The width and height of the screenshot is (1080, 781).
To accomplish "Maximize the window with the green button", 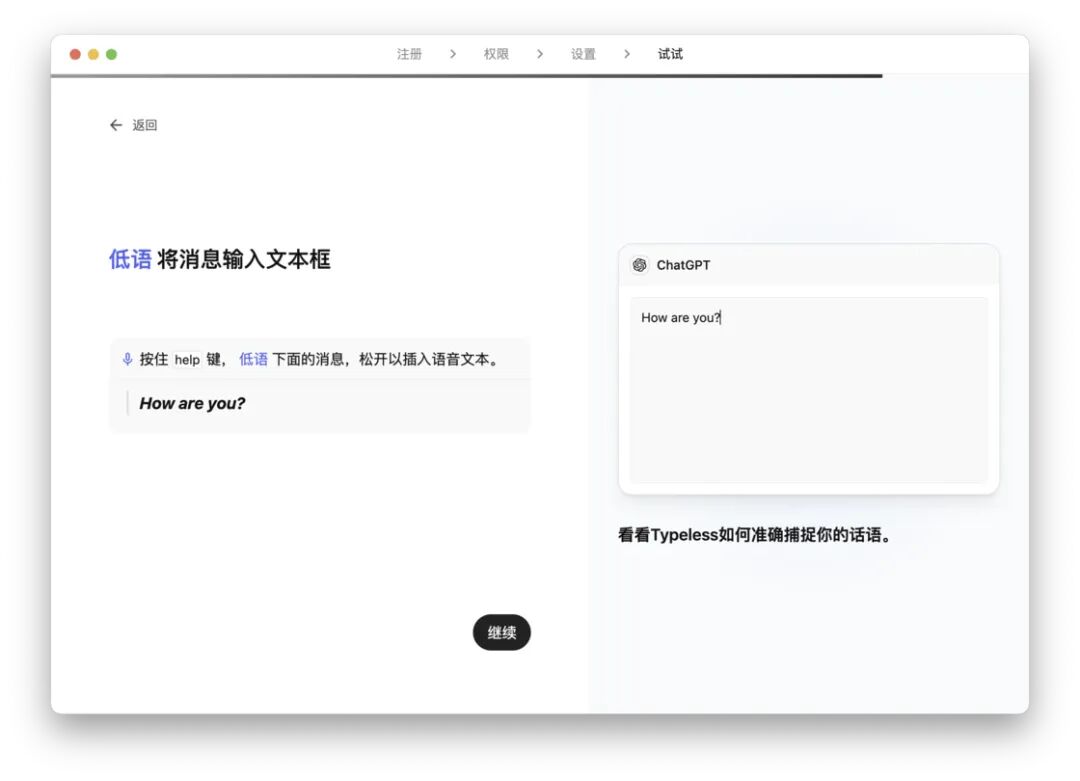I will 112,54.
